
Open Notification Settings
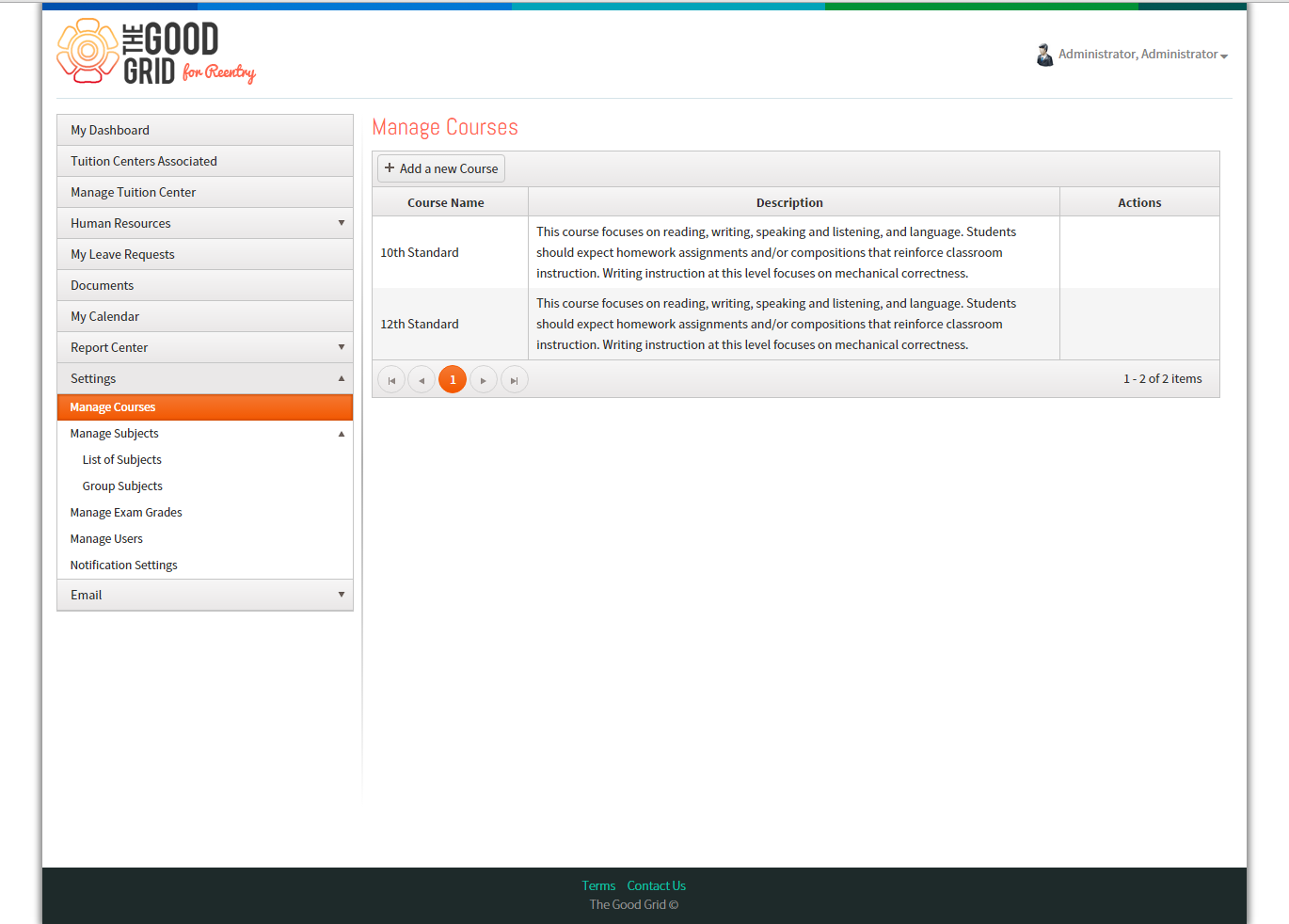click(x=205, y=566)
